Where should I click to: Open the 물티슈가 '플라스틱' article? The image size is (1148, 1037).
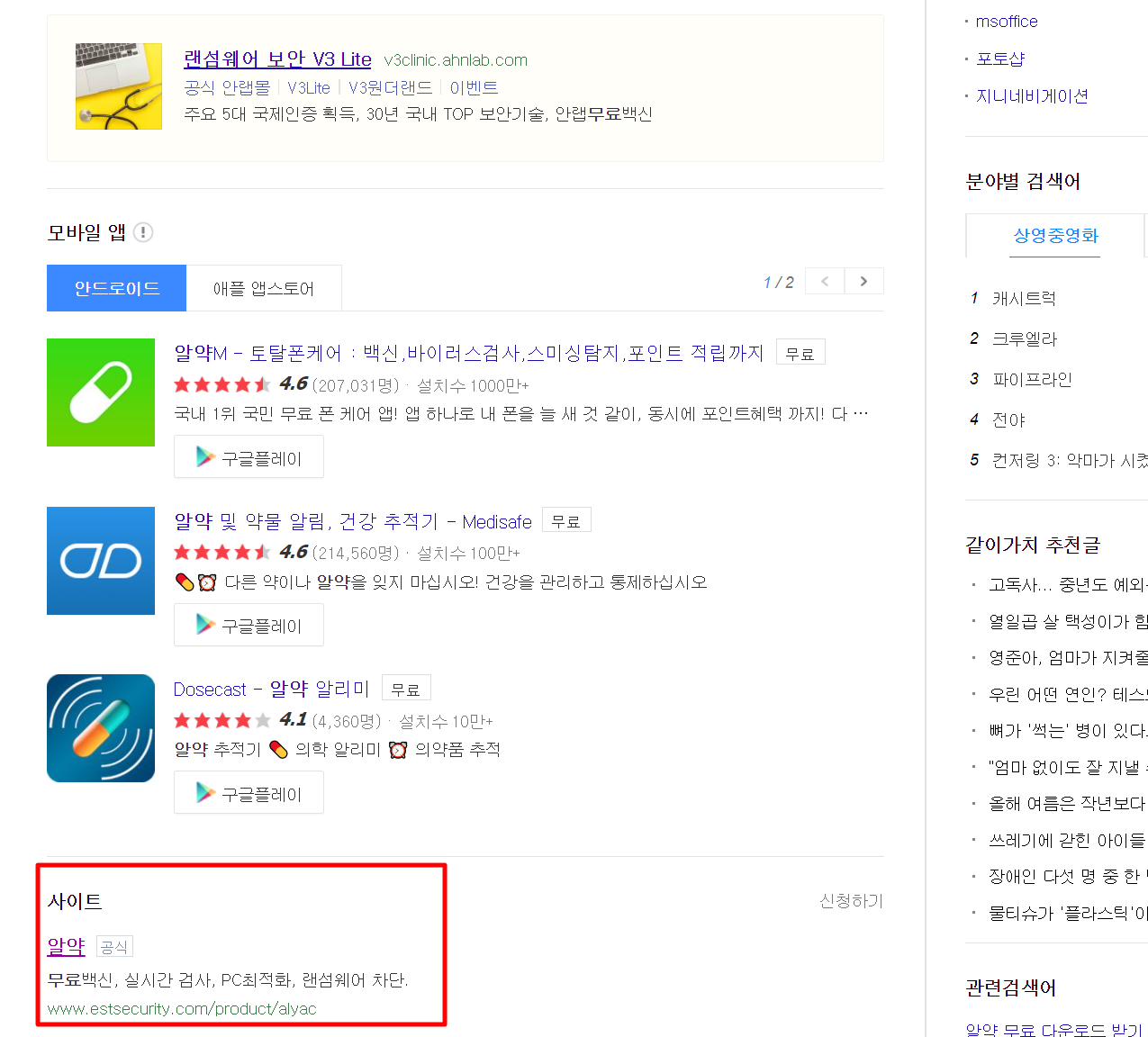point(1068,913)
